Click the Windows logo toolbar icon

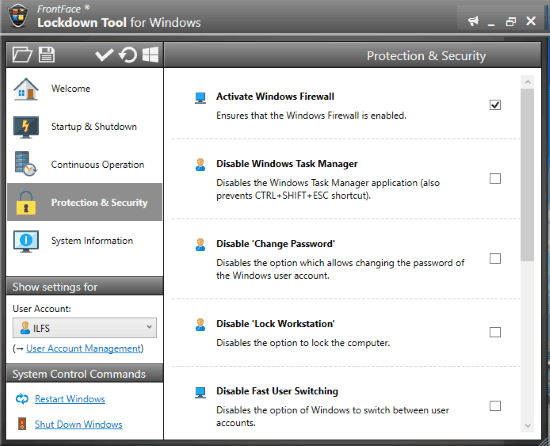[150, 55]
